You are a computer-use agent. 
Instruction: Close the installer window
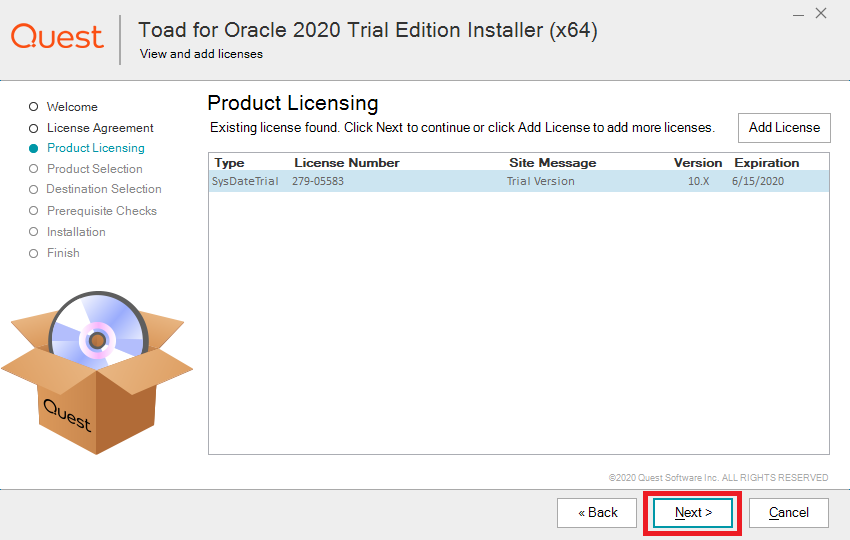coord(821,14)
